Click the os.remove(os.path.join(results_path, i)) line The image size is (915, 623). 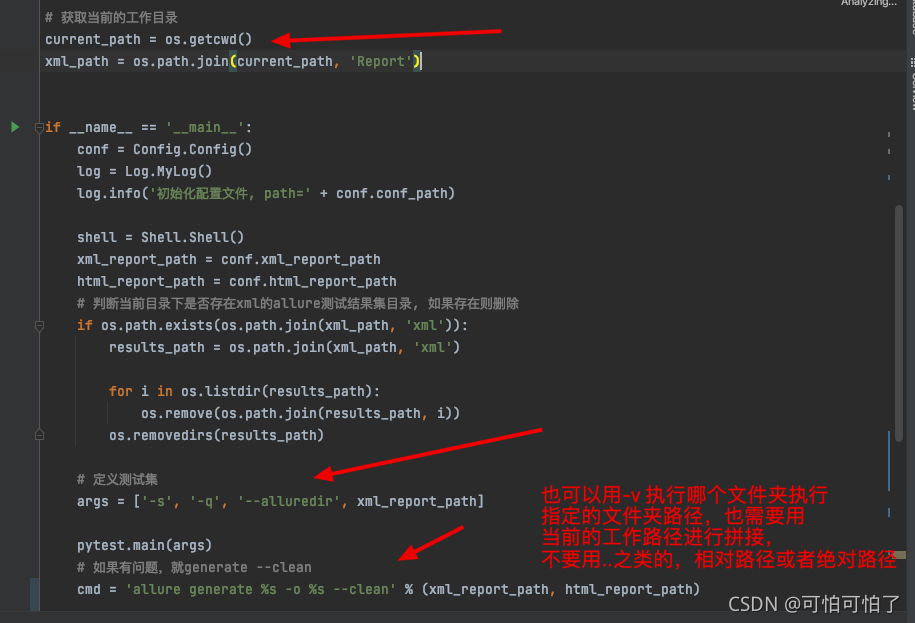coord(300,414)
